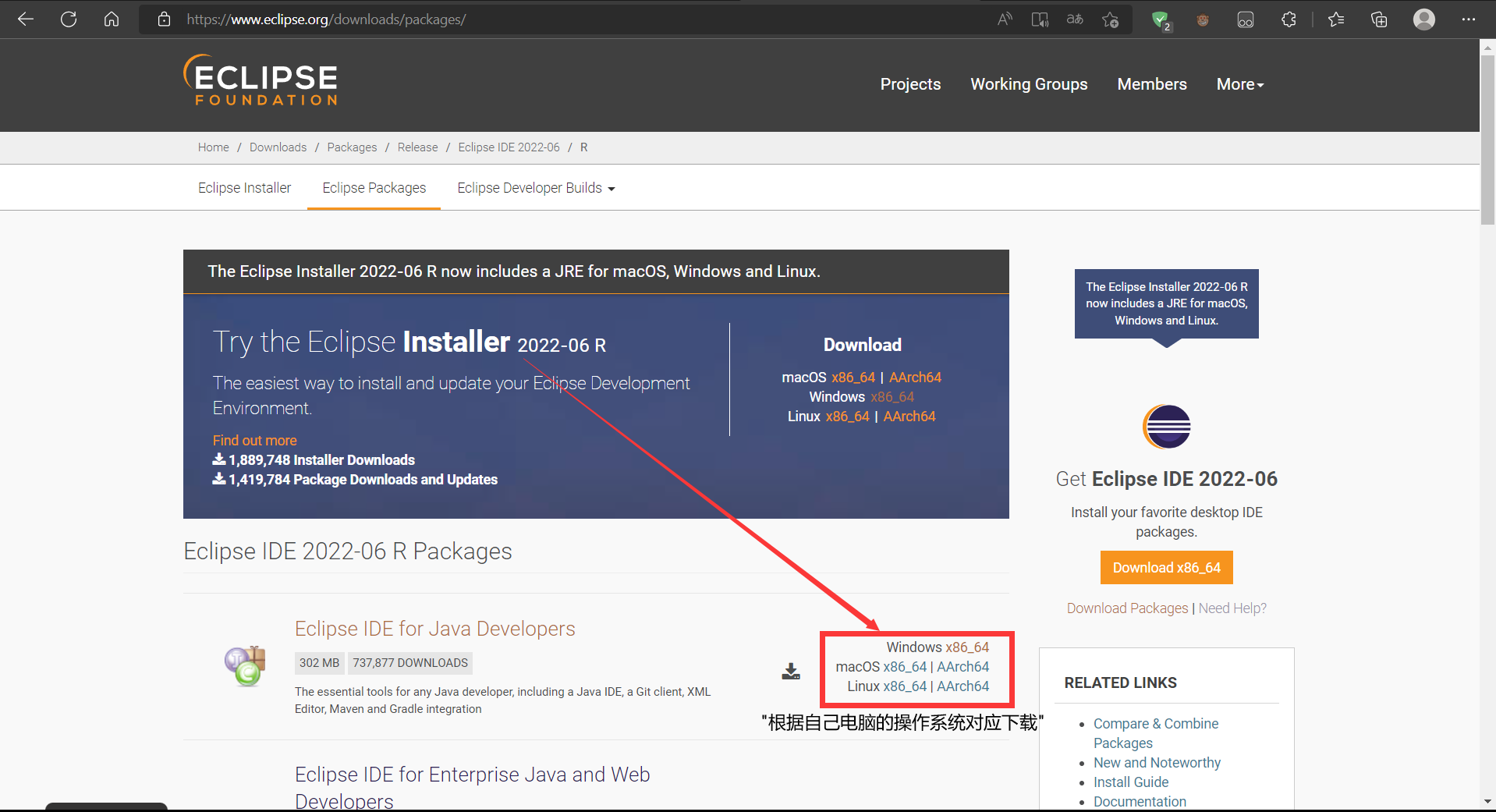Open Compare & Combine Packages link
The width and height of the screenshot is (1496, 812).
[1156, 733]
